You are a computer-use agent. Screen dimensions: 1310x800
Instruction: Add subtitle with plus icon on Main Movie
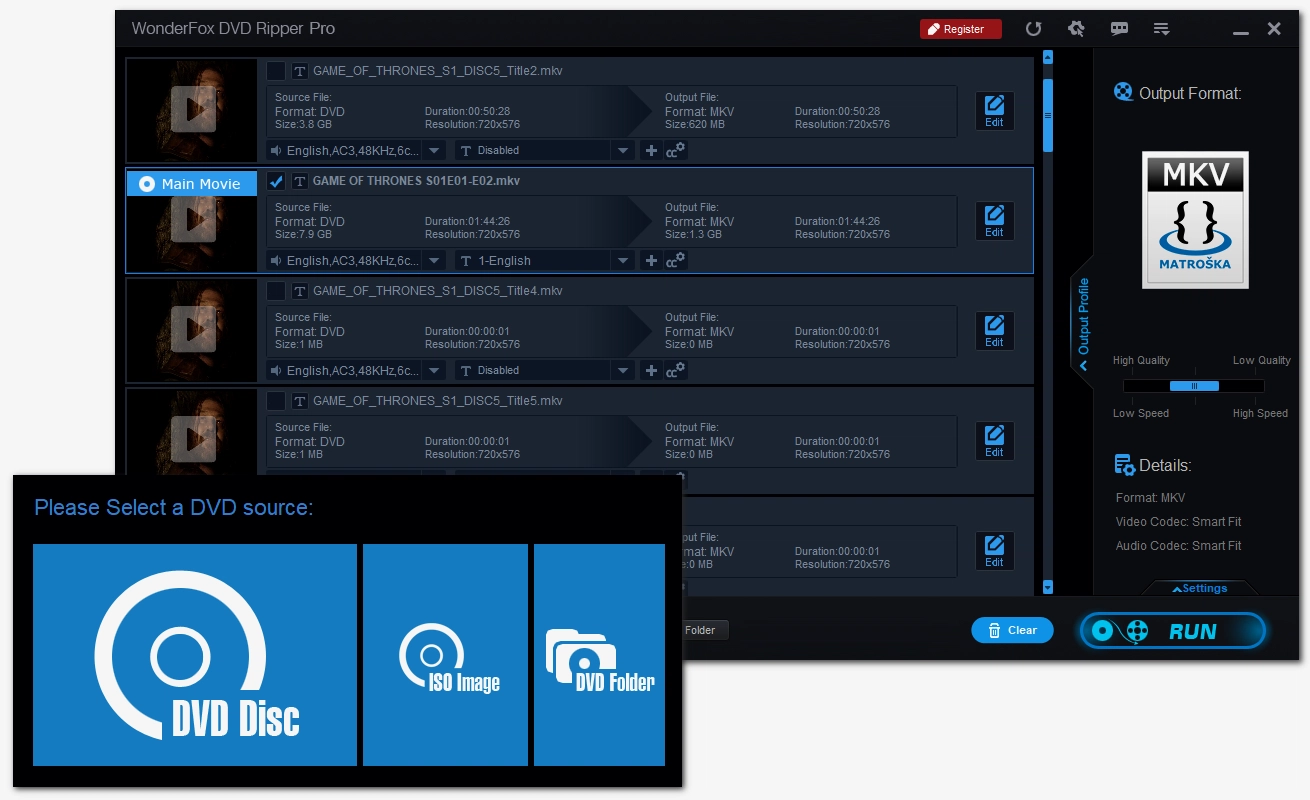tap(651, 260)
